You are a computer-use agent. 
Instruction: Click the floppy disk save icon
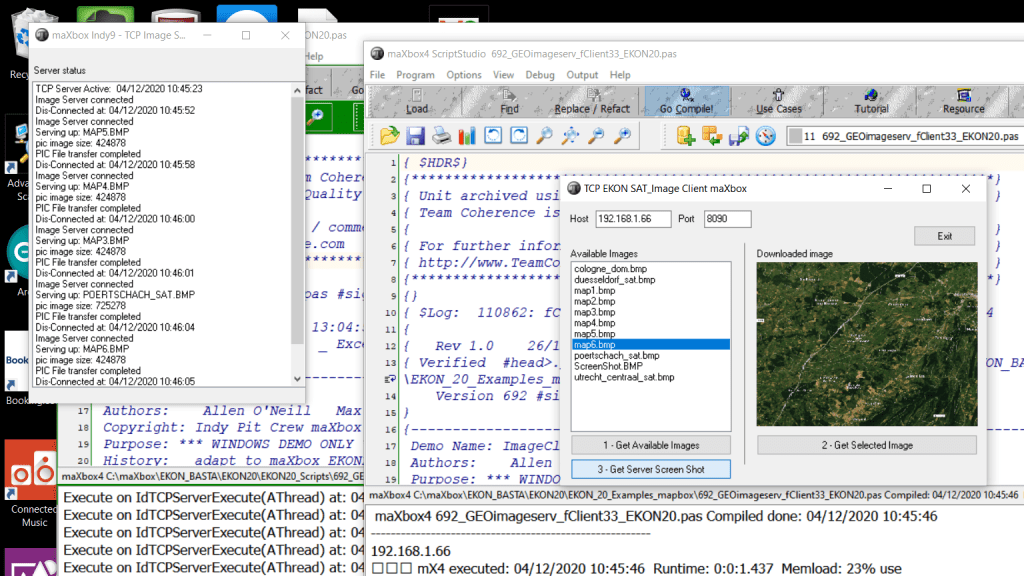415,135
